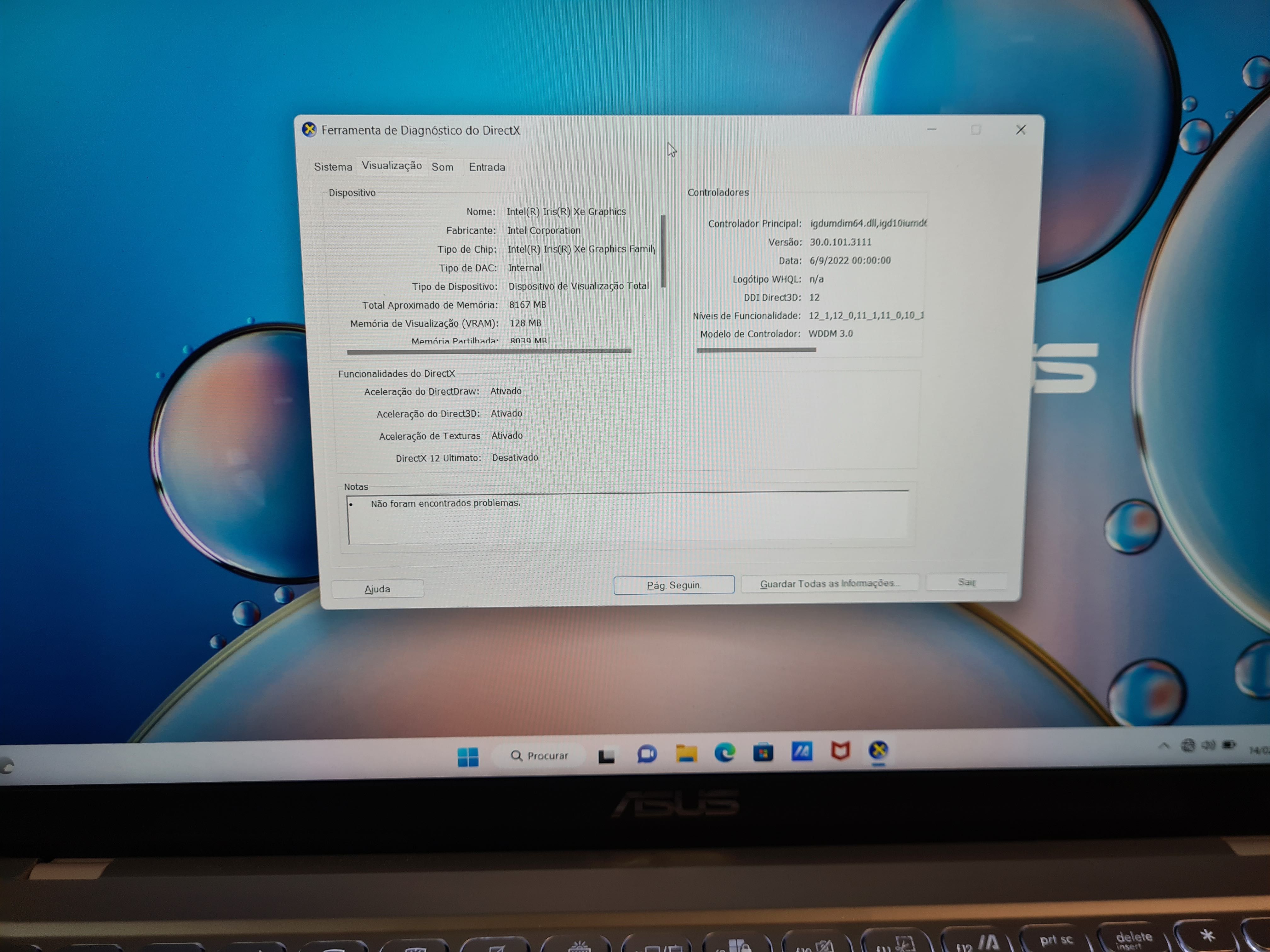This screenshot has width=1270, height=952.
Task: Click the Dispositivo panel vertical scrollbar
Action: [x=663, y=251]
